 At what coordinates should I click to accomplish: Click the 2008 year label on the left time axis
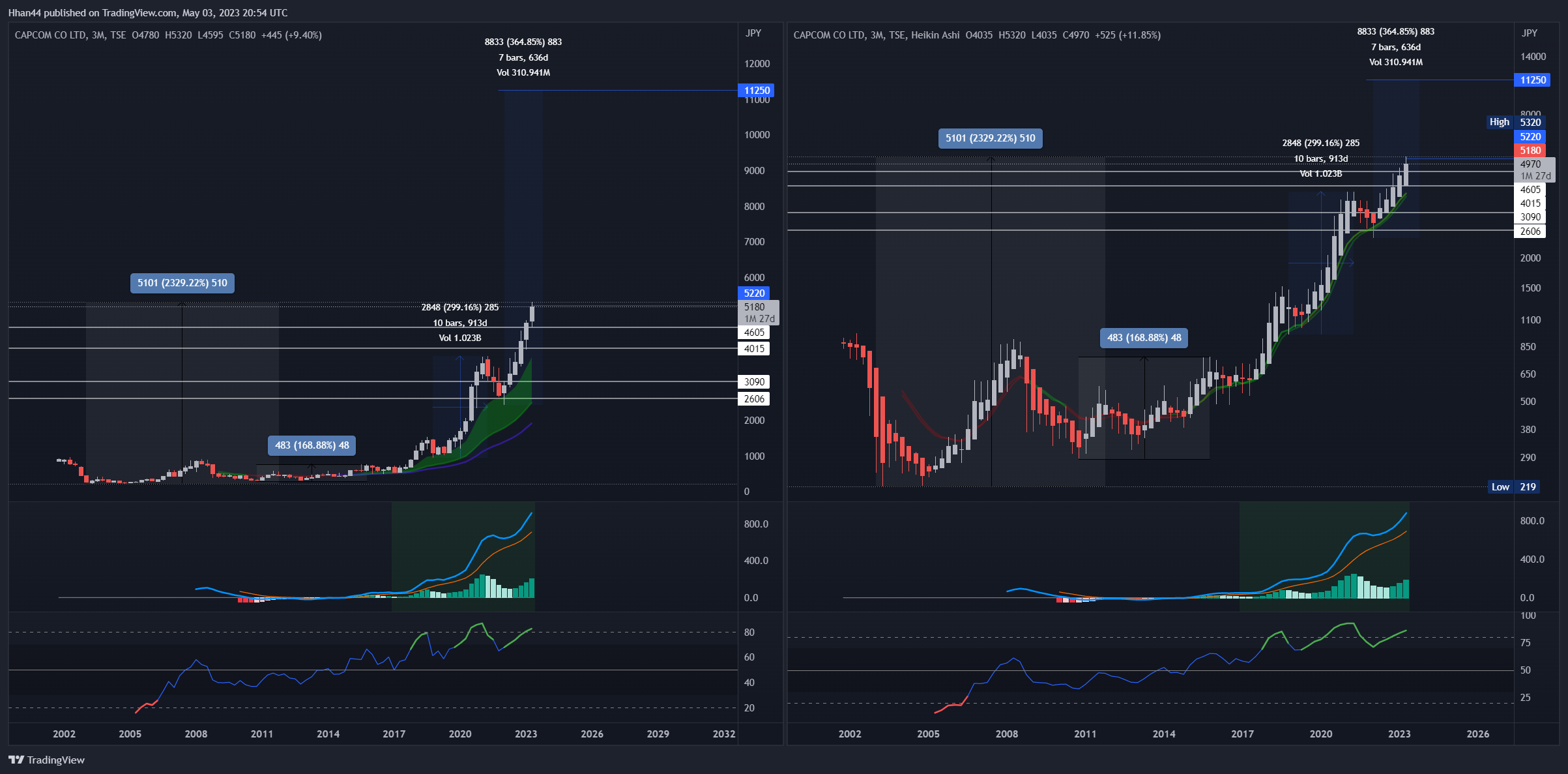tap(196, 734)
